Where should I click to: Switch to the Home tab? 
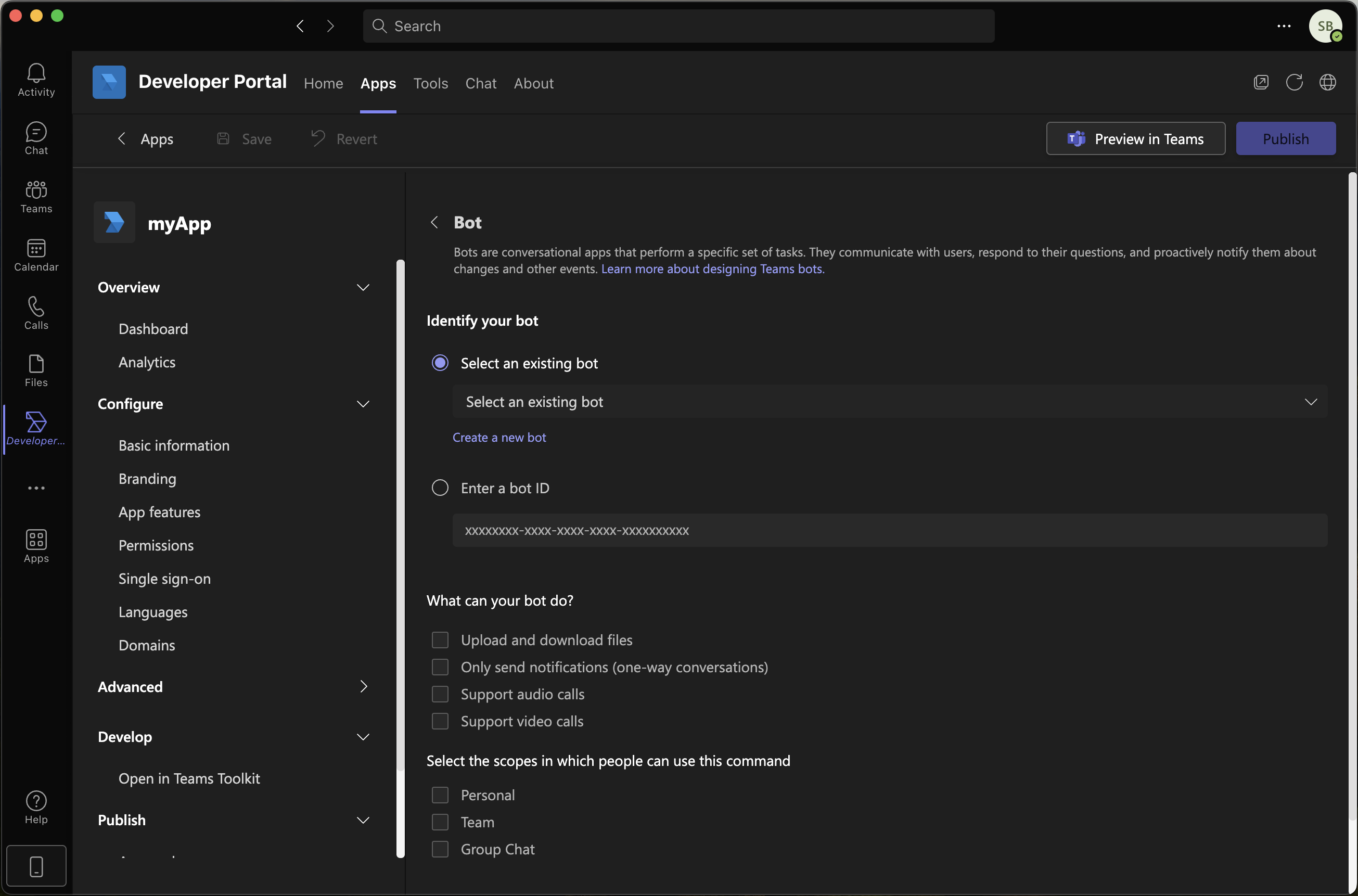point(323,83)
